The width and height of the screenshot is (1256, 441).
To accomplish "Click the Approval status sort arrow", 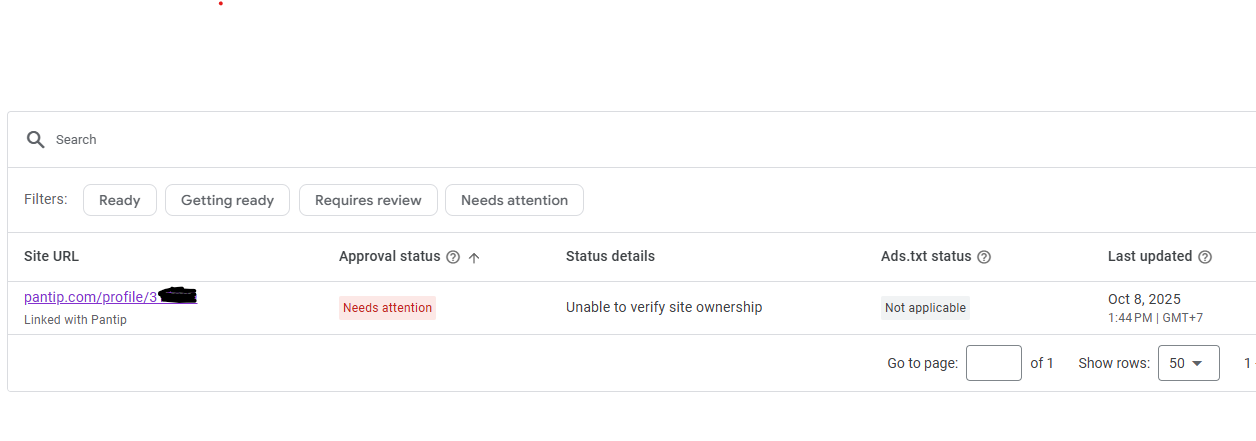I will pyautogui.click(x=474, y=257).
